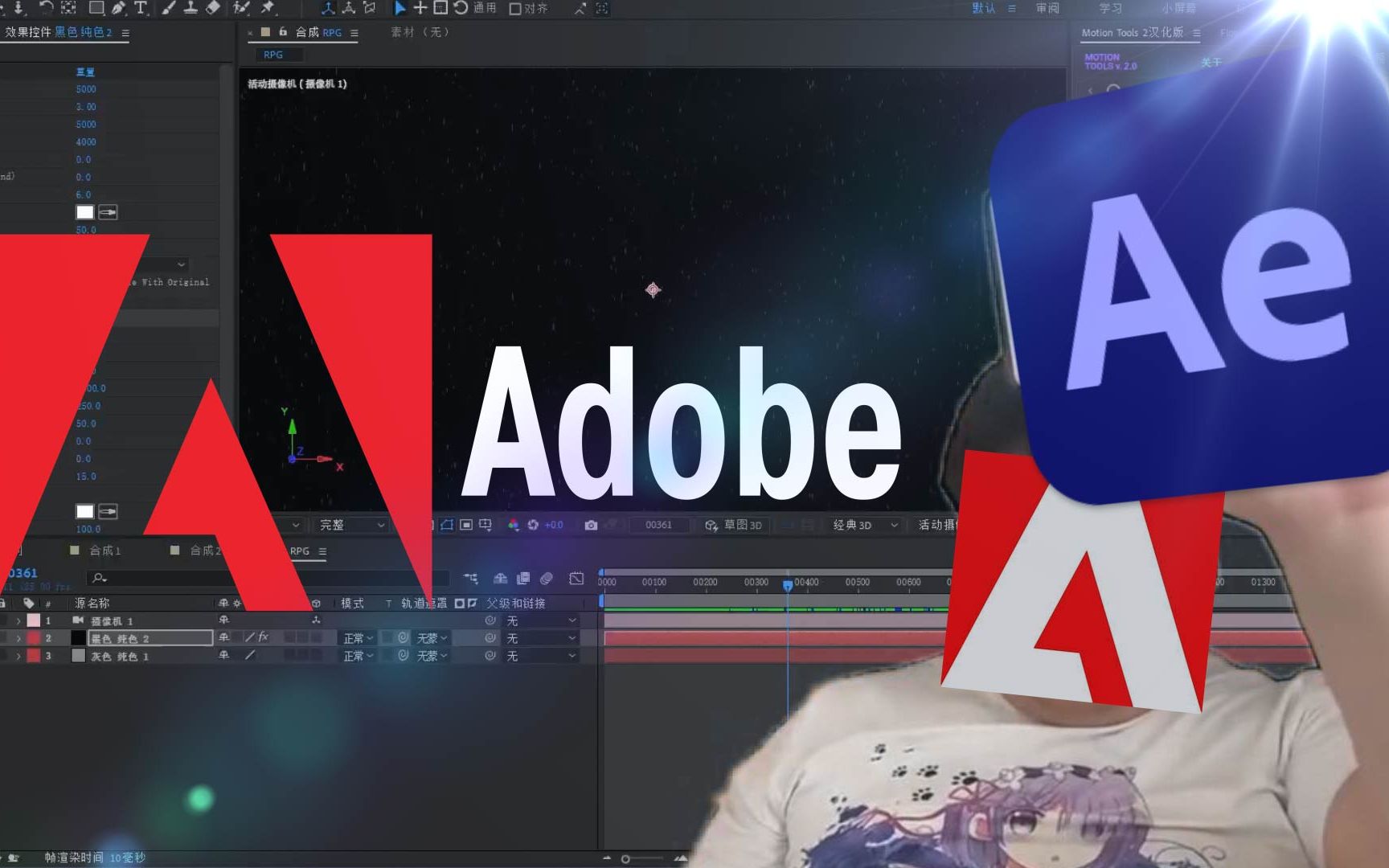Select the Pen tool
The height and width of the screenshot is (868, 1389).
[119, 8]
